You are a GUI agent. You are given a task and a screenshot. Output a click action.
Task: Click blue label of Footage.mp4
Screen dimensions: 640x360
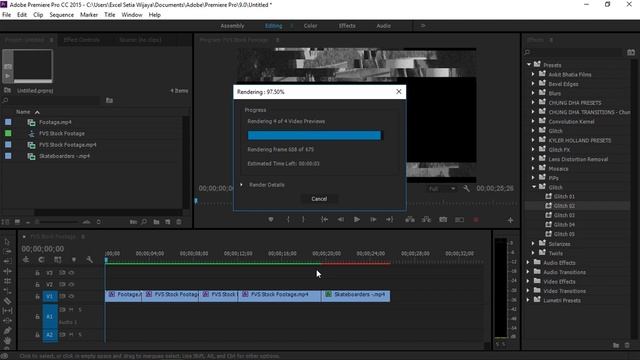(8, 122)
